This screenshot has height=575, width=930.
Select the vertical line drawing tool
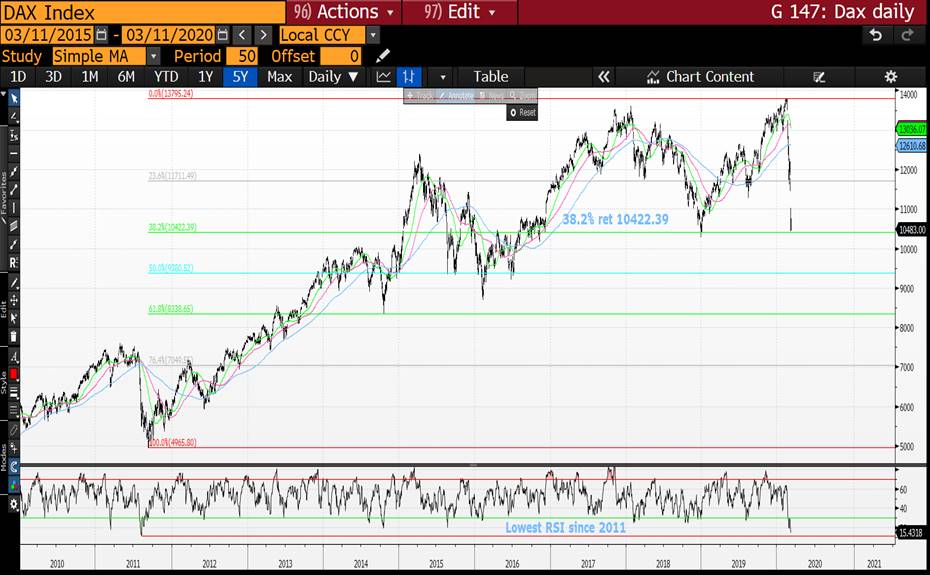click(14, 208)
